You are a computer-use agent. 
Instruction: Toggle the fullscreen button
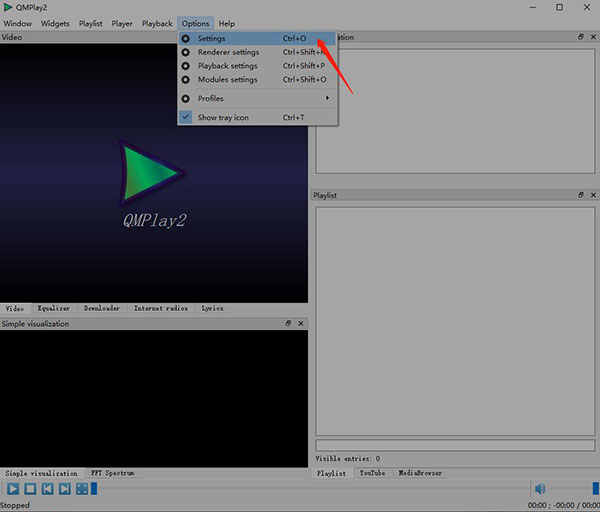point(82,489)
